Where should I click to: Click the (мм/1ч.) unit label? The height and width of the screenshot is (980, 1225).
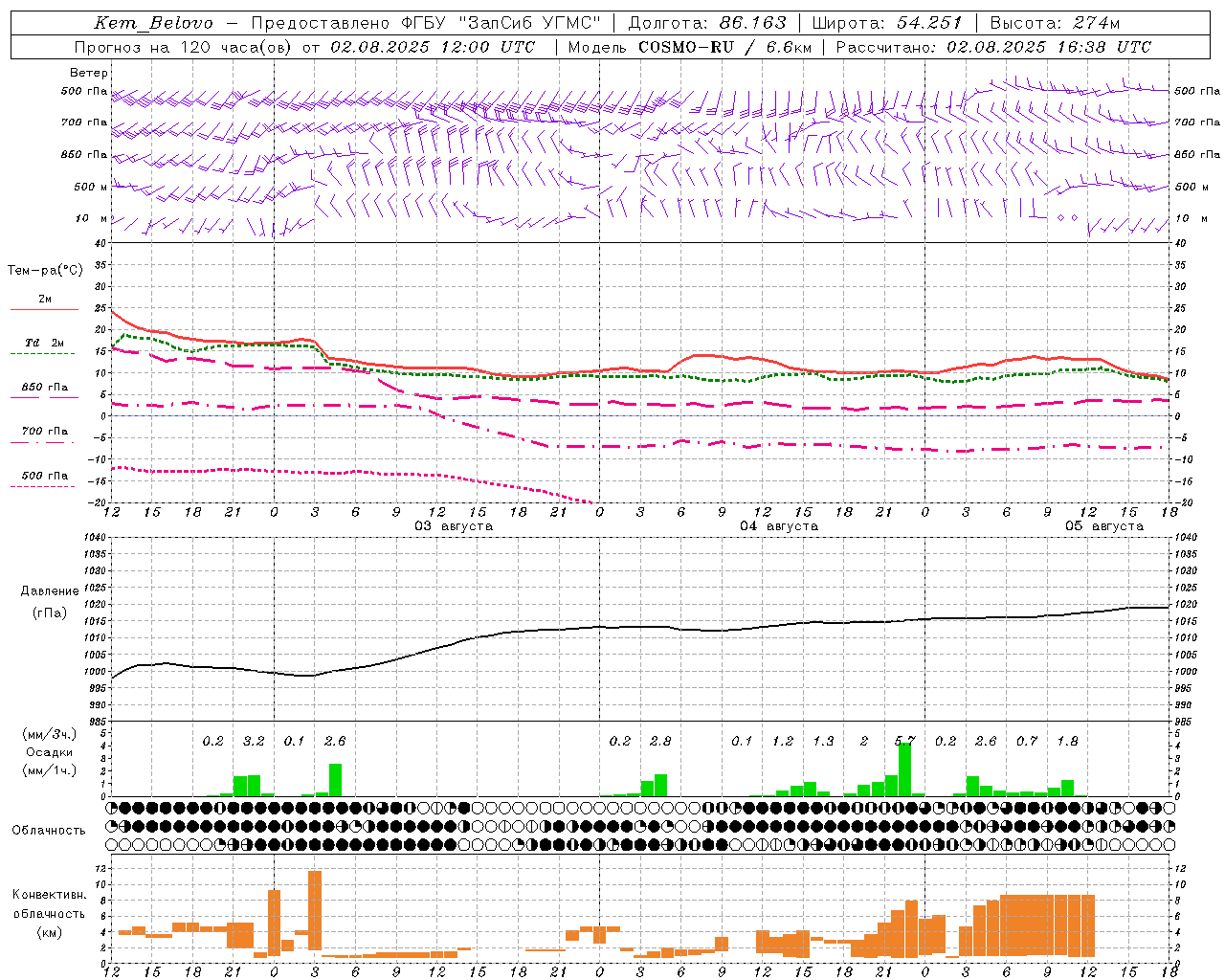[49, 770]
